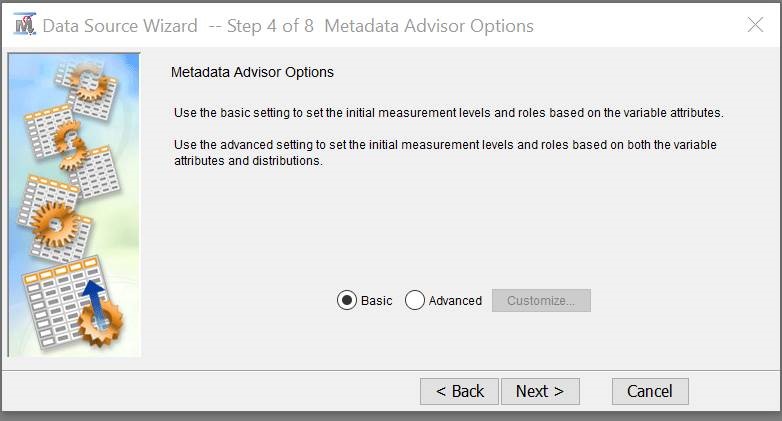Click the "Basic" option label text
The height and width of the screenshot is (421, 782).
377,301
